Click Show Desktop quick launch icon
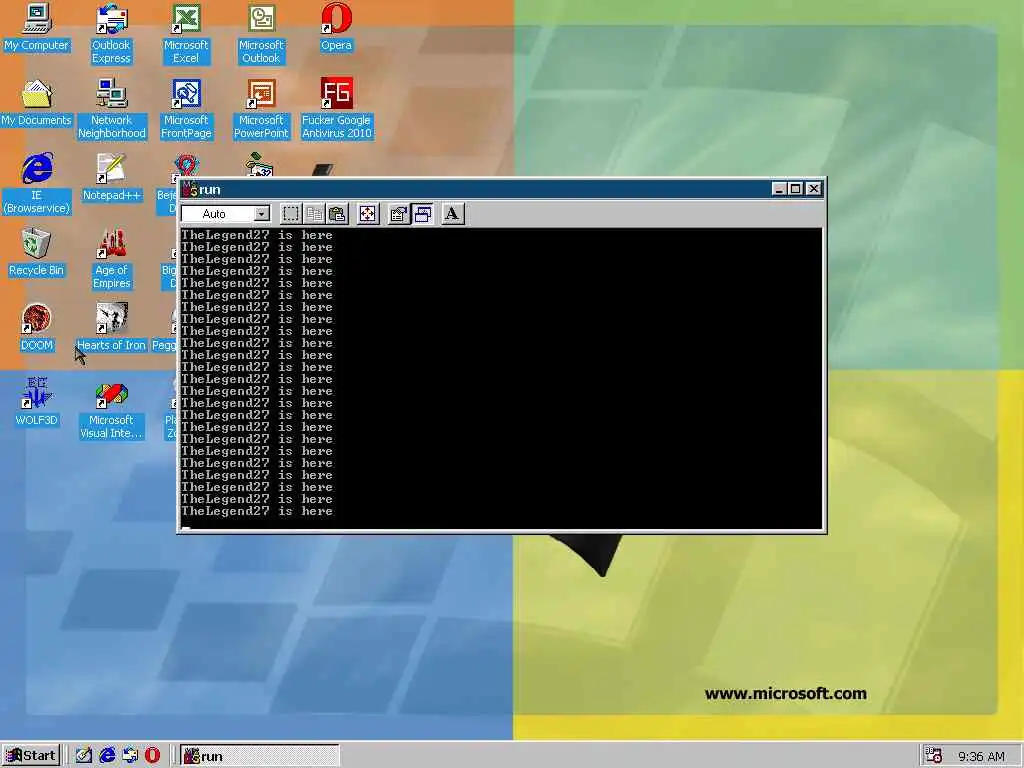The width and height of the screenshot is (1024, 768). (84, 756)
